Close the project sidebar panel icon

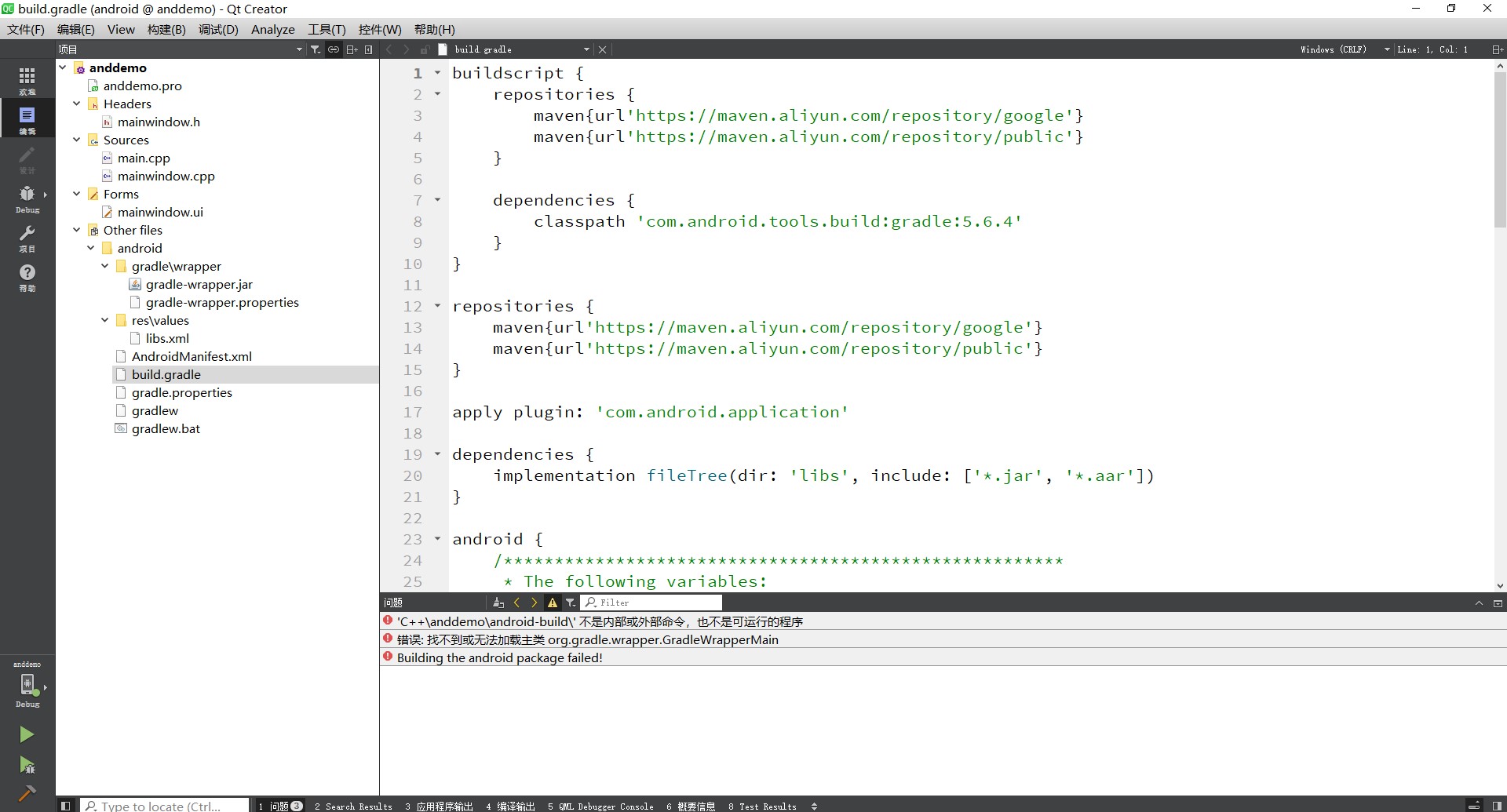tap(369, 49)
